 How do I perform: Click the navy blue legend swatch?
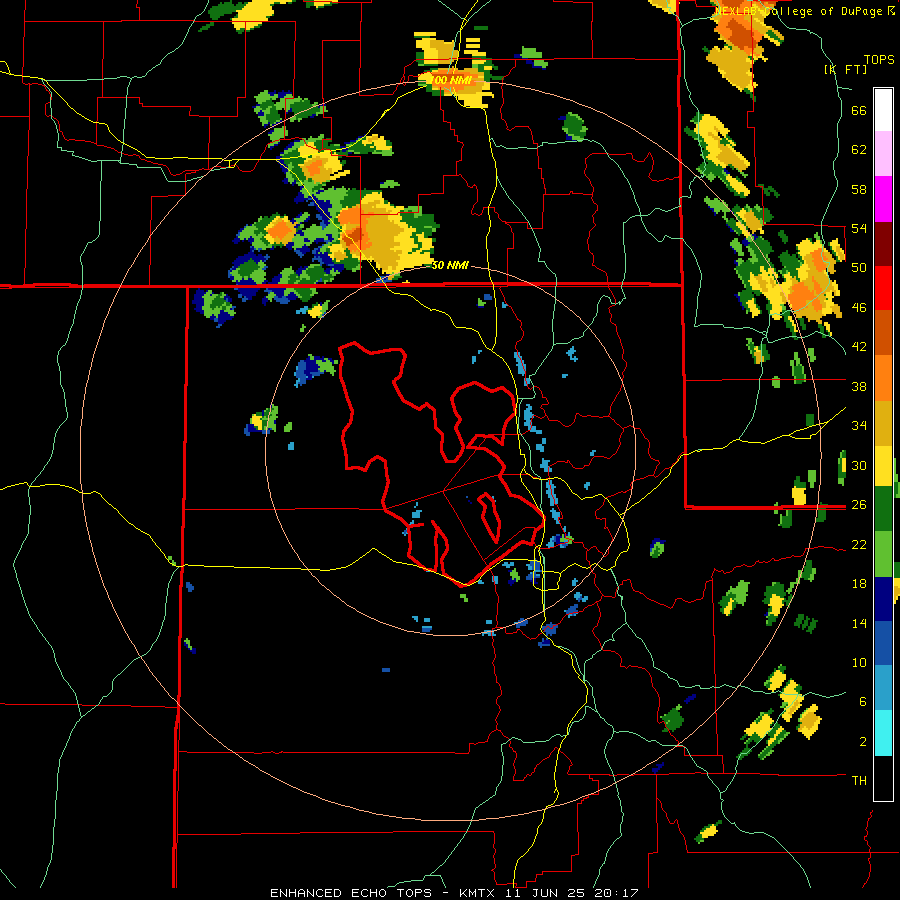click(883, 599)
